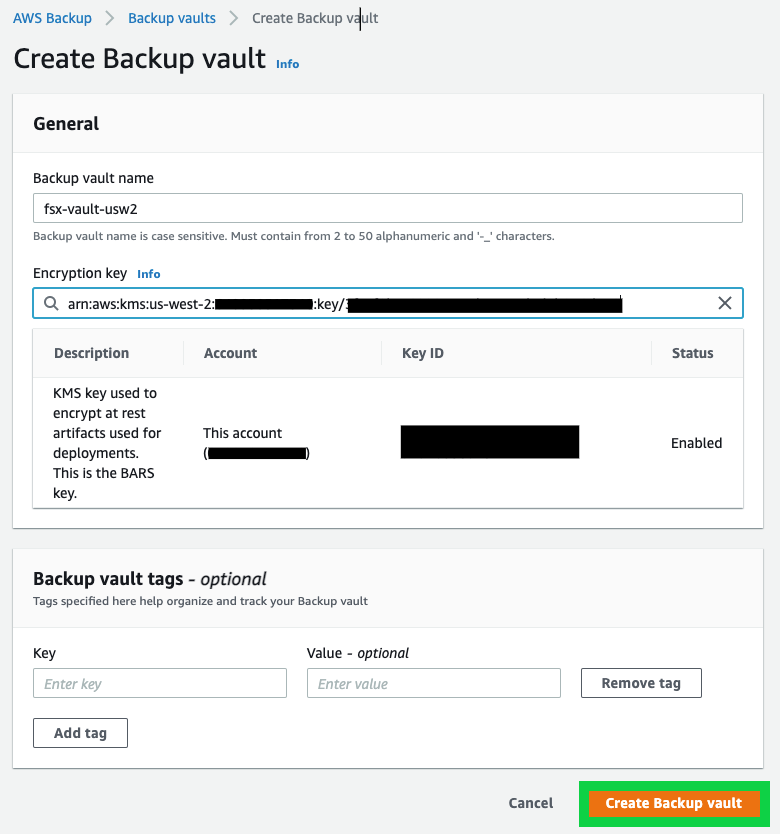This screenshot has height=834, width=780.
Task: Open the Backup vaults breadcrumb link
Action: coord(170,17)
